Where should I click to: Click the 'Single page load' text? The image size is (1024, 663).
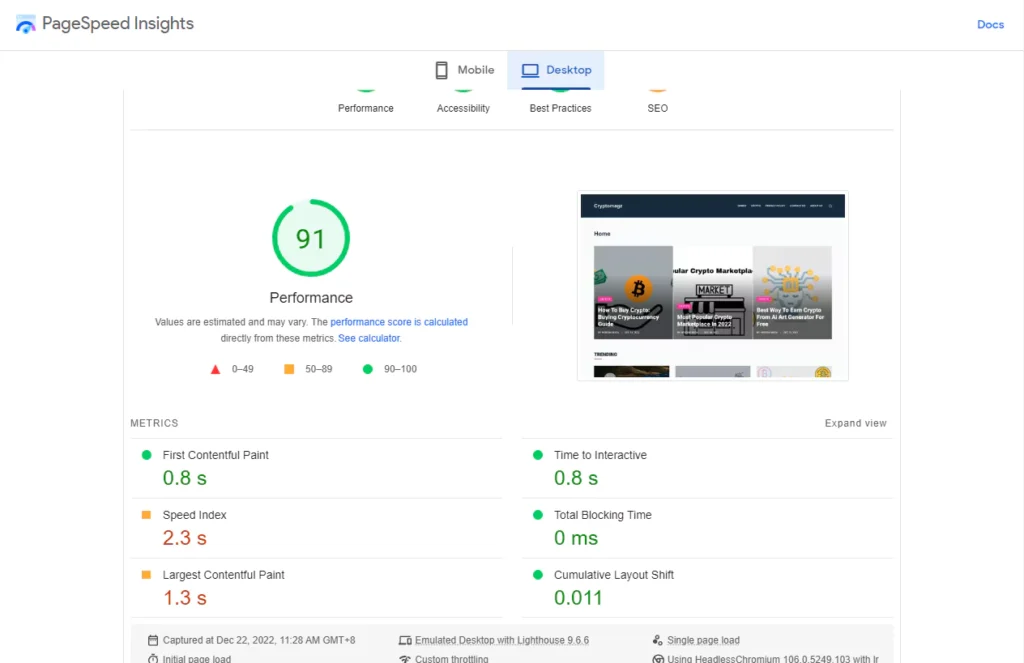point(703,640)
